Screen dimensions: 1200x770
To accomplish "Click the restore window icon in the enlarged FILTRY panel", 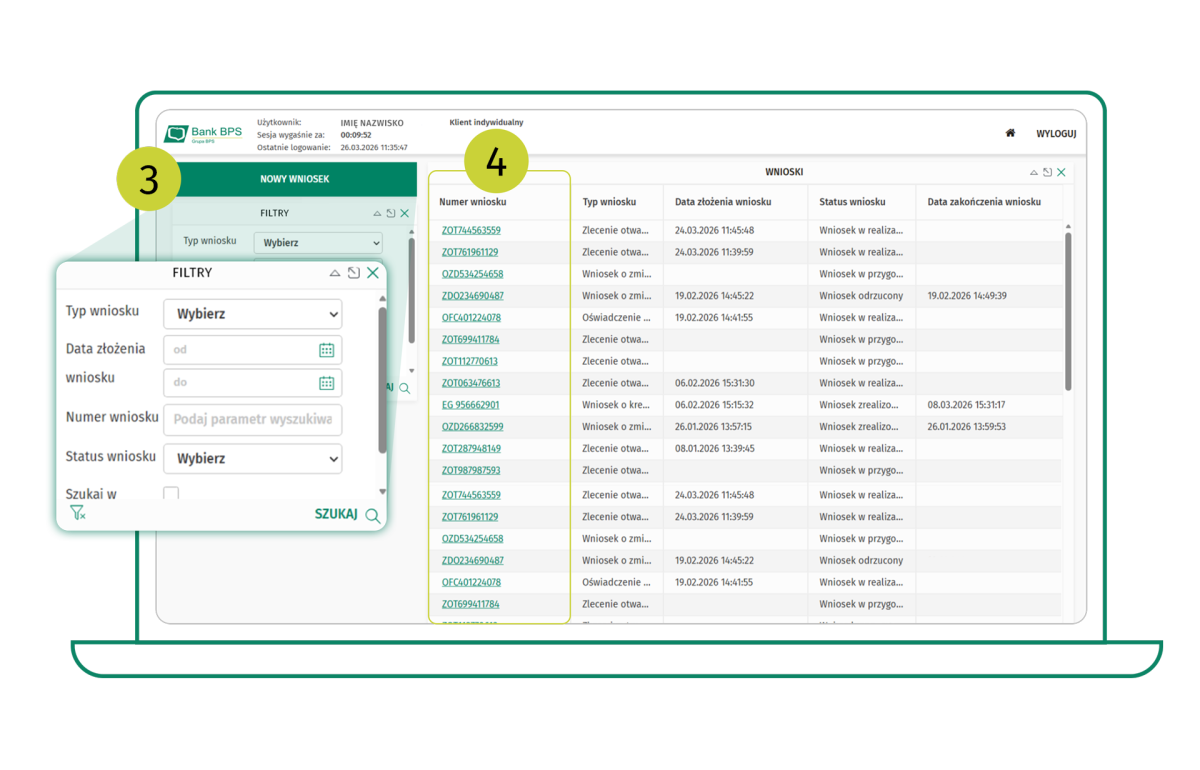I will (x=354, y=273).
